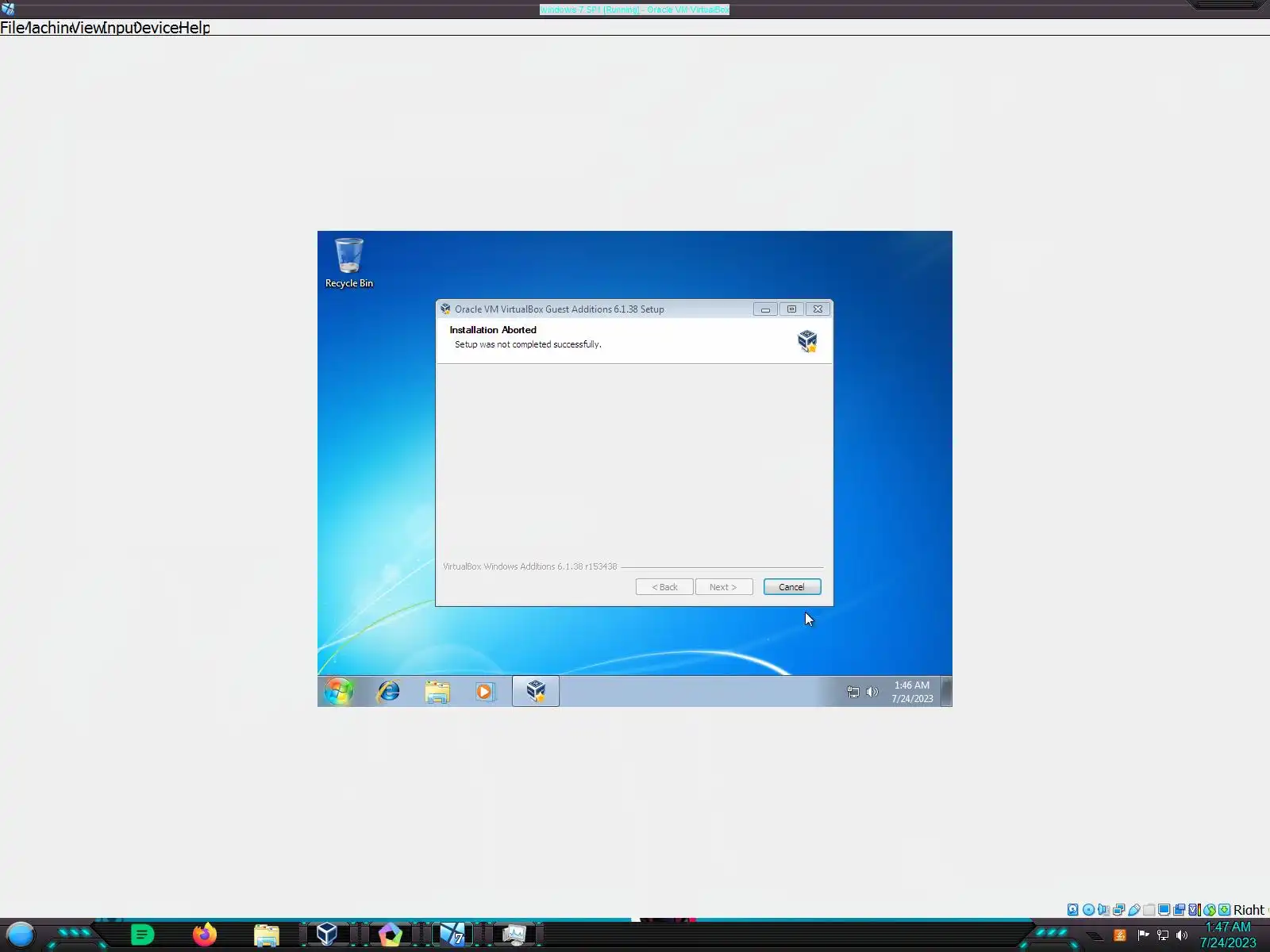Click the Java tray icon
The height and width of the screenshot is (952, 1270).
tap(1120, 935)
